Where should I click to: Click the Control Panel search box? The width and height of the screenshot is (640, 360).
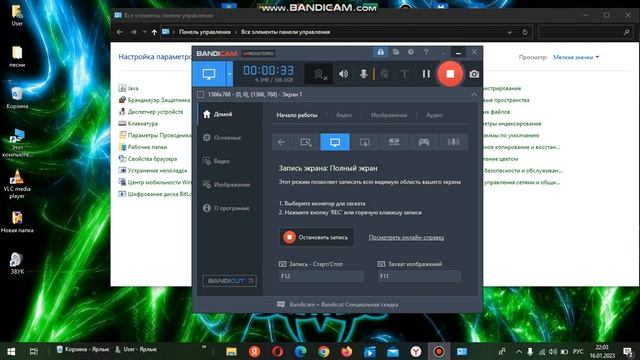pyautogui.click(x=586, y=32)
